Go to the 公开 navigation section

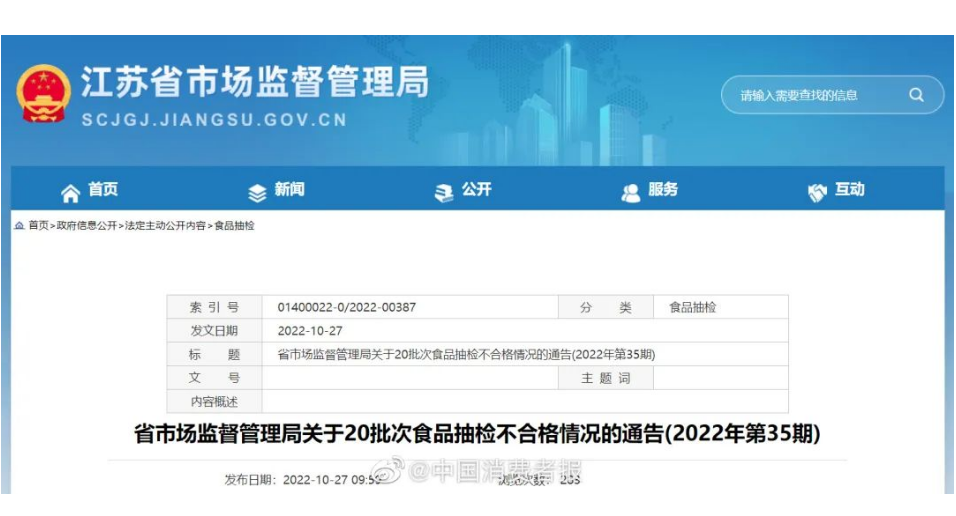(477, 190)
